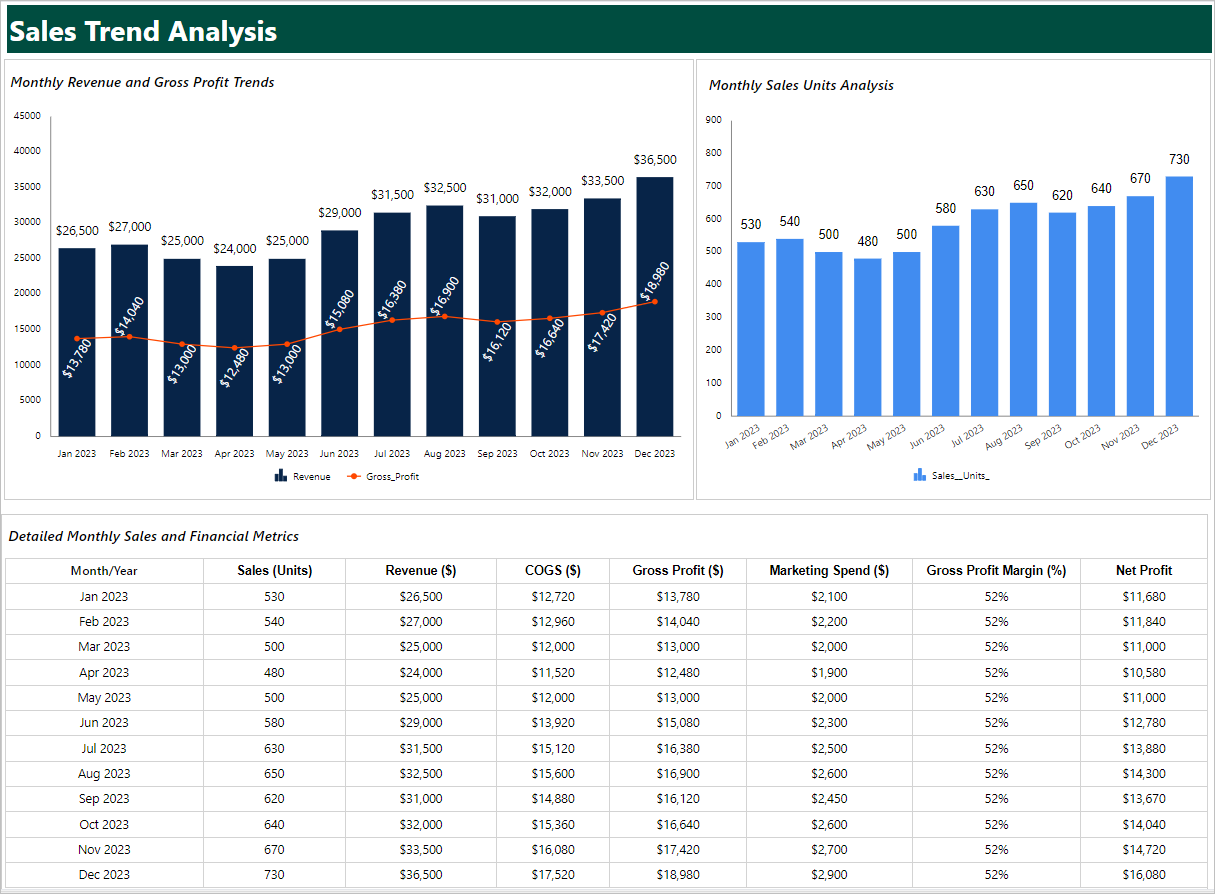Click the Gross_Profit legend line marker
This screenshot has width=1215, height=894.
click(x=354, y=477)
